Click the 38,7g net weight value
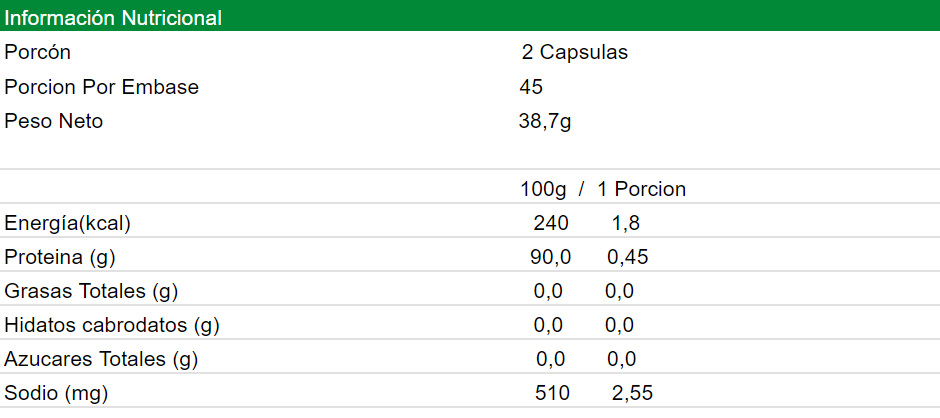Screen dimensions: 940x418 [x=545, y=122]
